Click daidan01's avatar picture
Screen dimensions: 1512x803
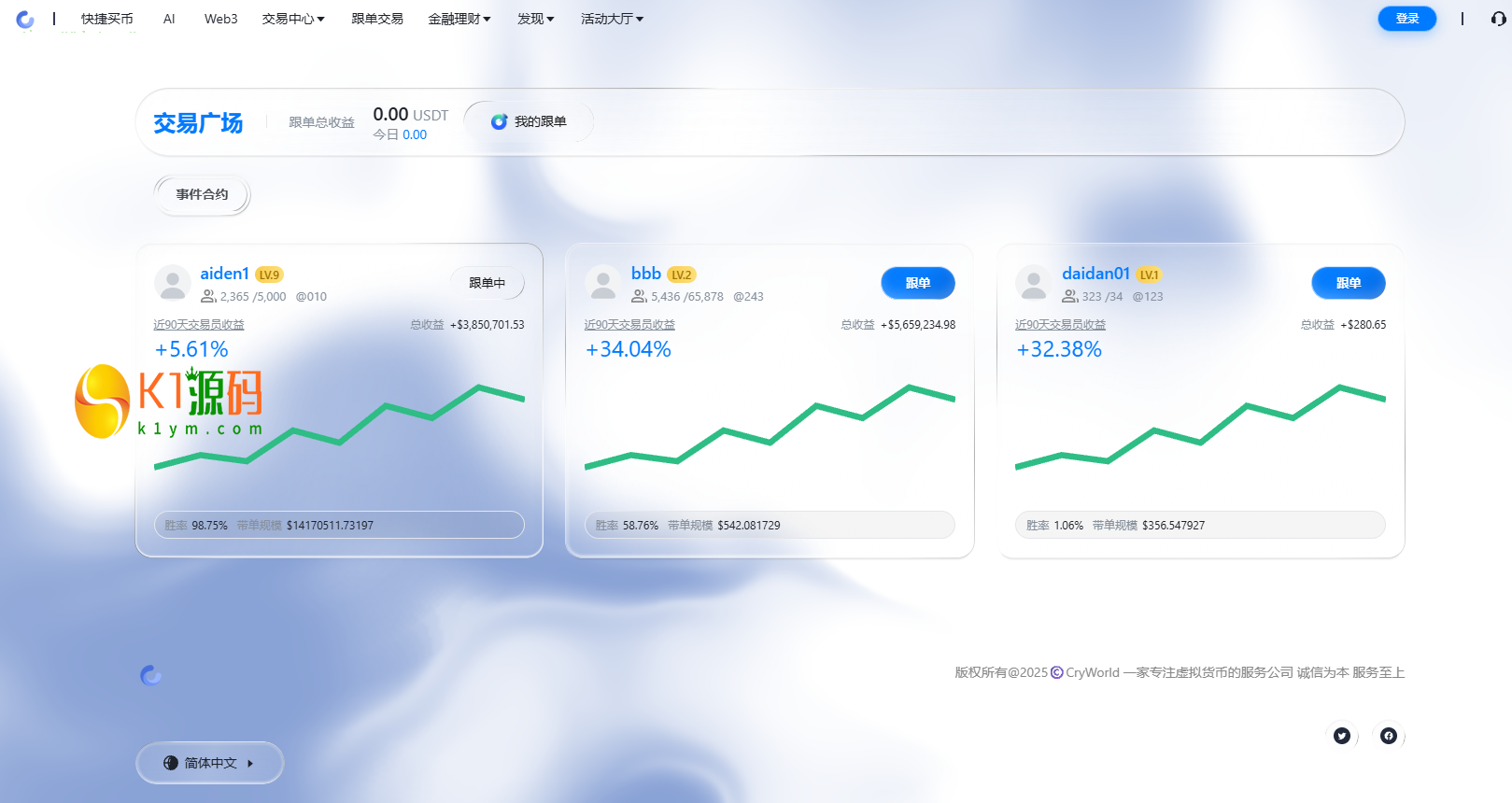point(1034,283)
